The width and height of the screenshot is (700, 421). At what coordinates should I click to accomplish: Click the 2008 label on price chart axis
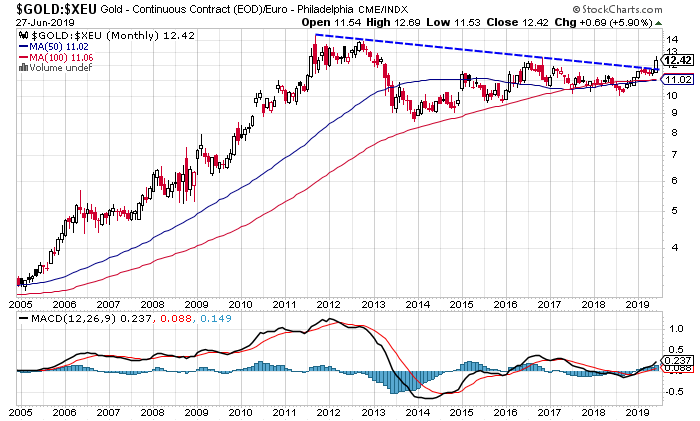[152, 302]
